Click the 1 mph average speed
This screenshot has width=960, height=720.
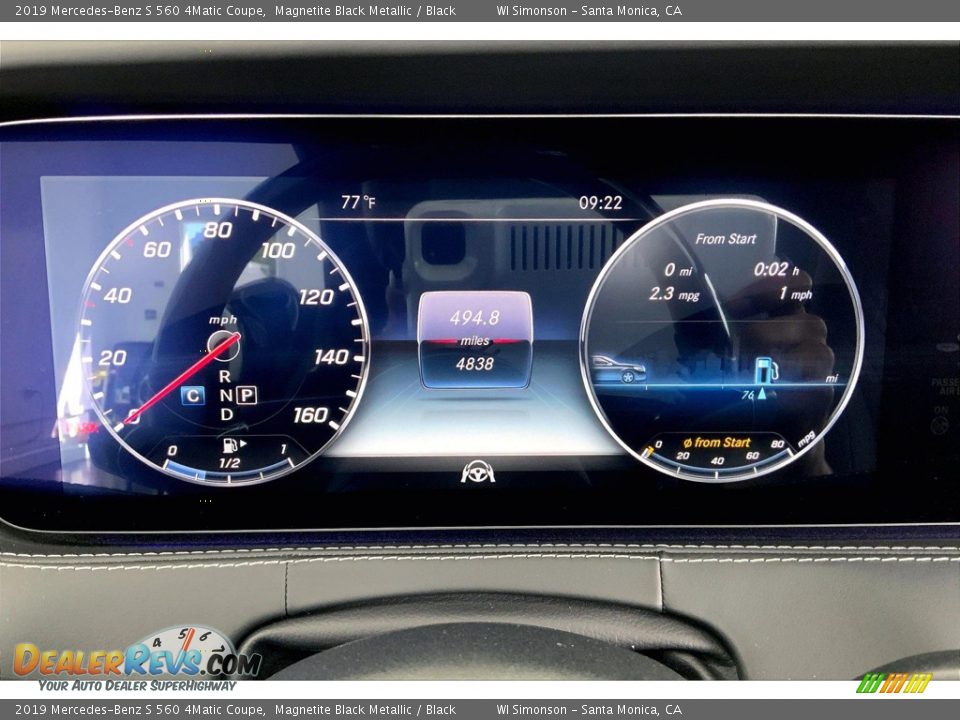click(795, 294)
